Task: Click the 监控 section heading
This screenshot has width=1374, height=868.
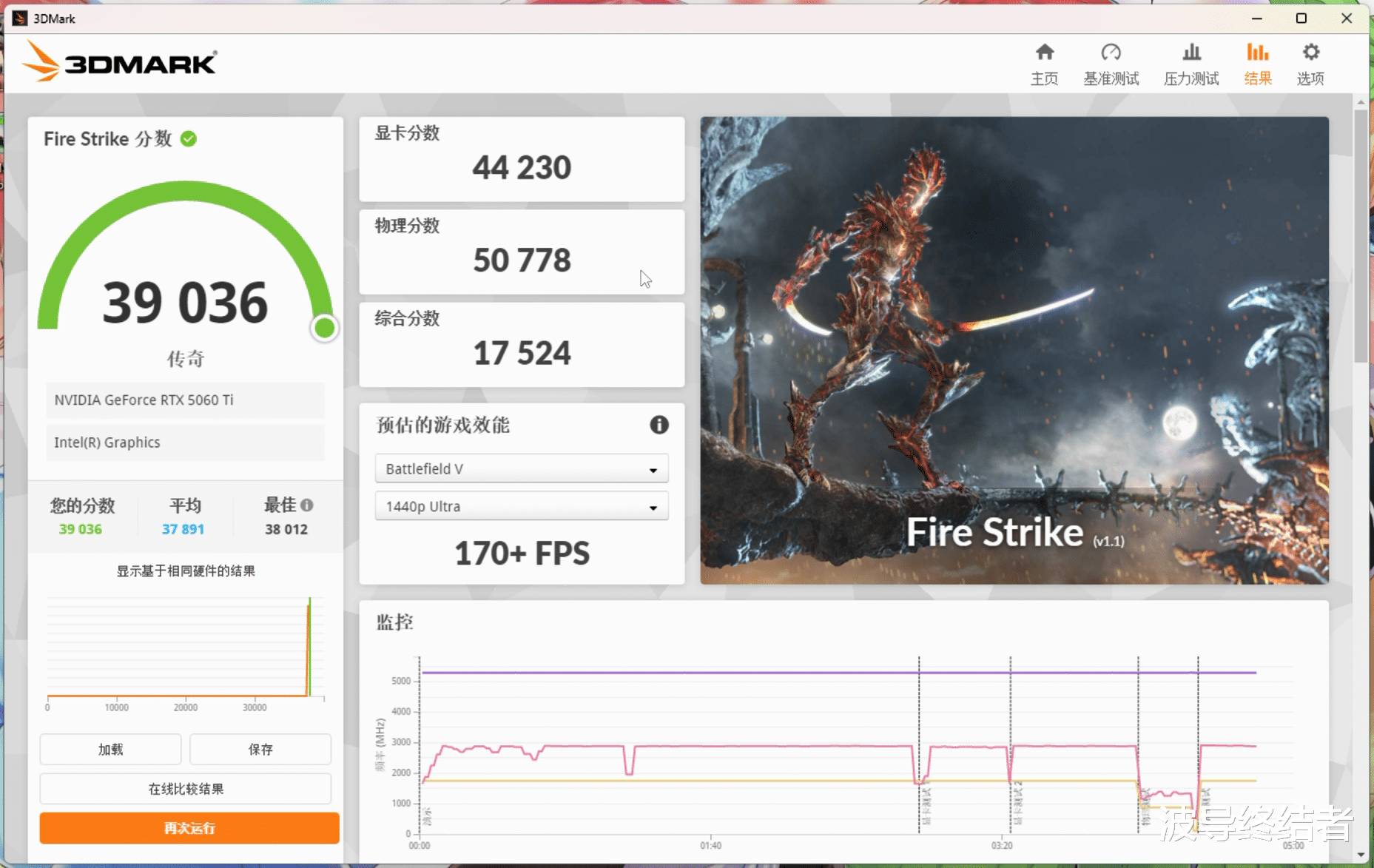Action: coord(394,622)
